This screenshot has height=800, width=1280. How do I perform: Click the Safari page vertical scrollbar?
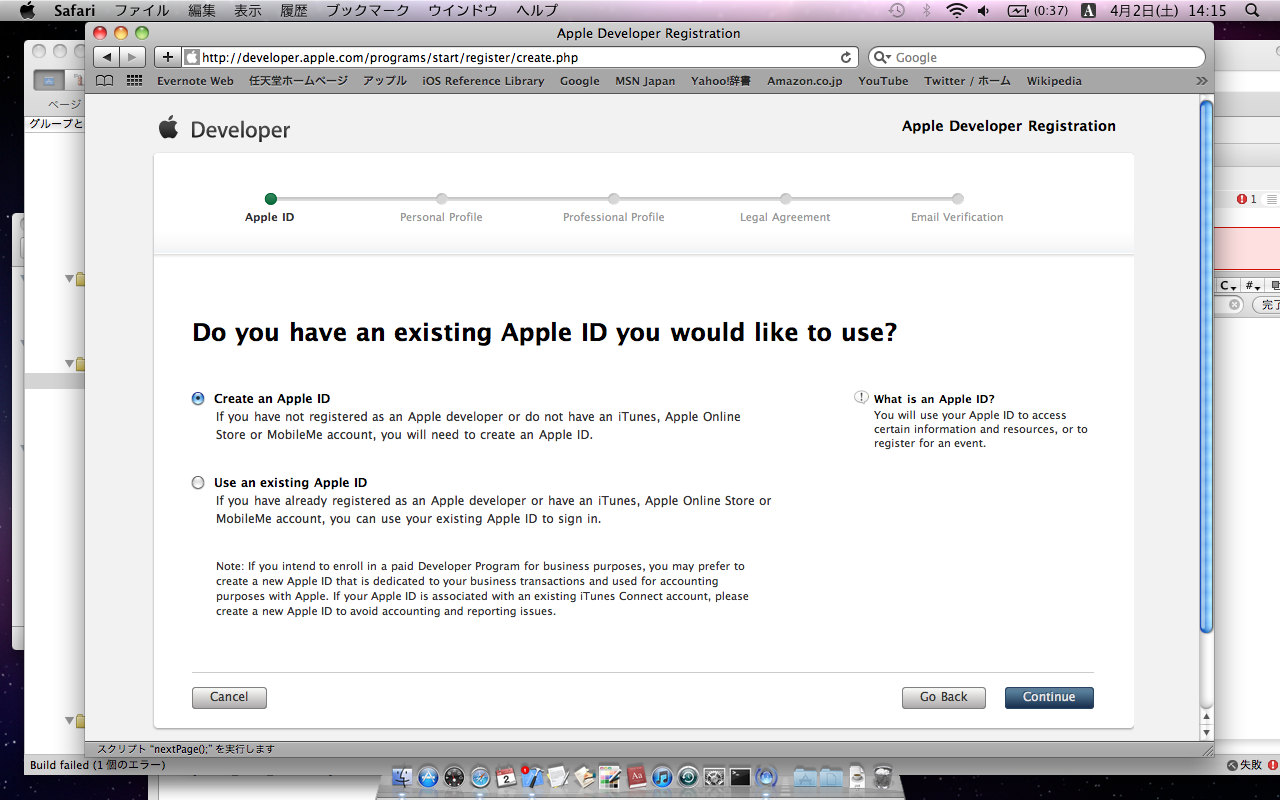pos(1206,366)
